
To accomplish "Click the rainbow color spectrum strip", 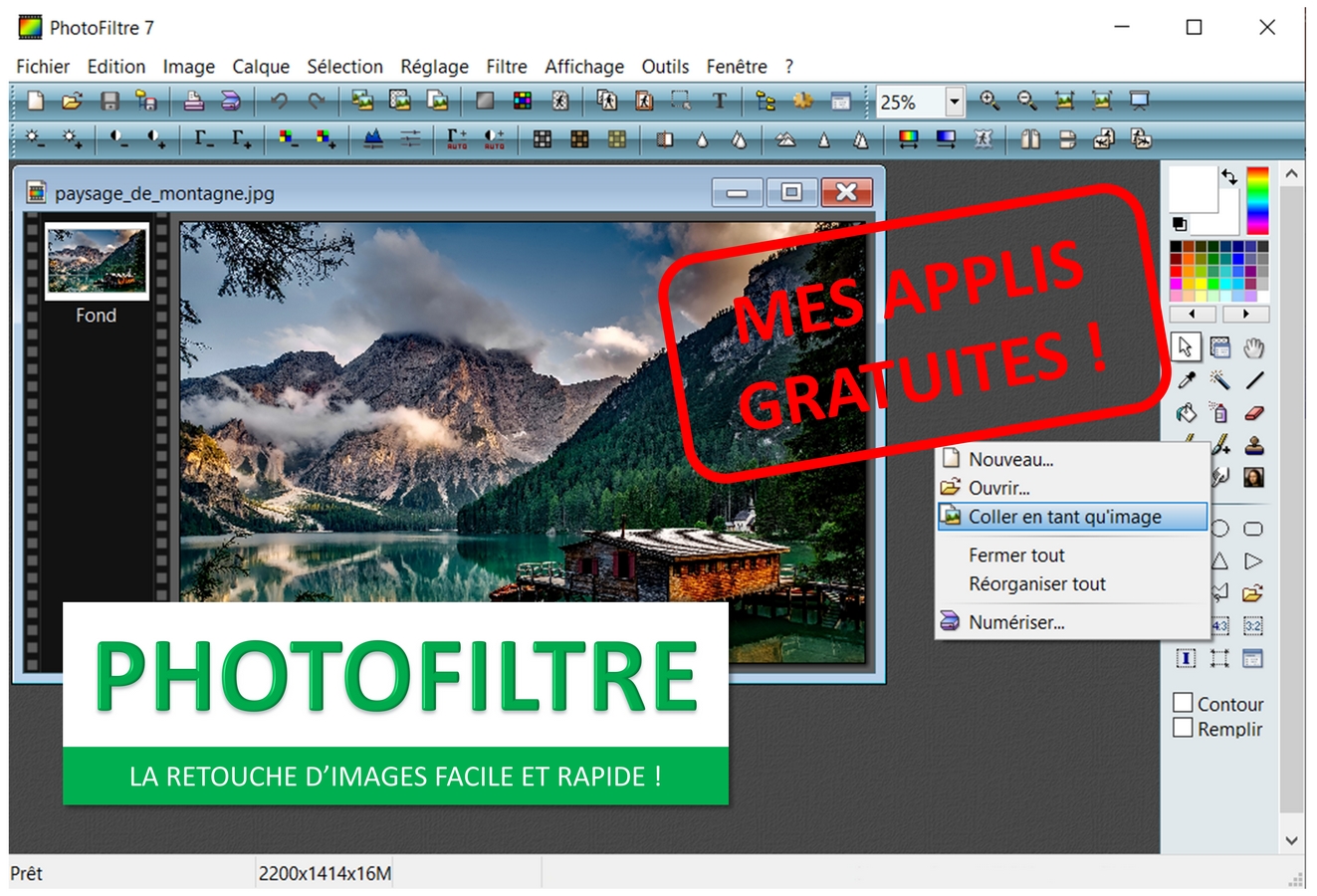I will pyautogui.click(x=1258, y=201).
